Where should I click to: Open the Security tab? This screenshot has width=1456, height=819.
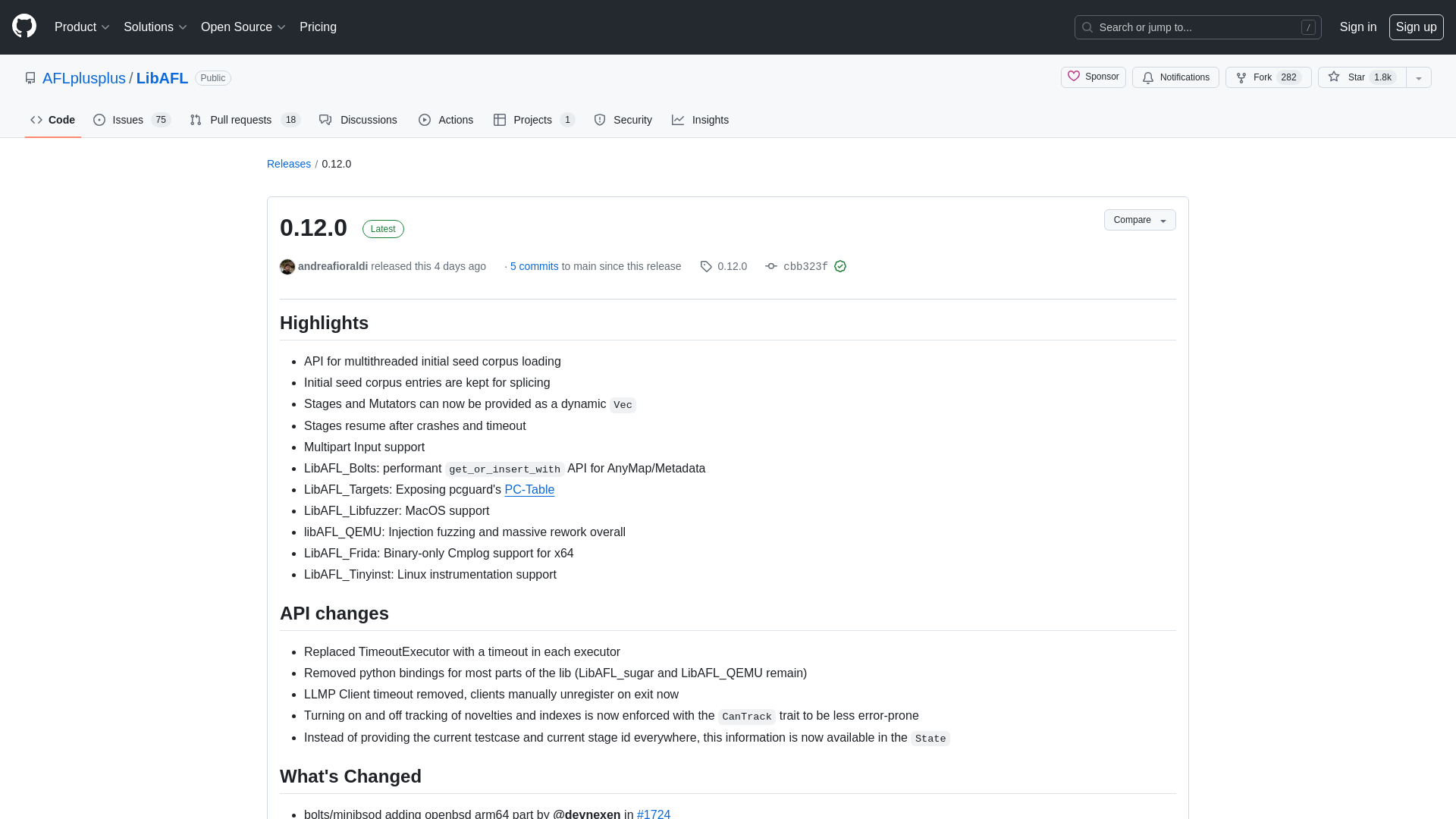click(623, 120)
